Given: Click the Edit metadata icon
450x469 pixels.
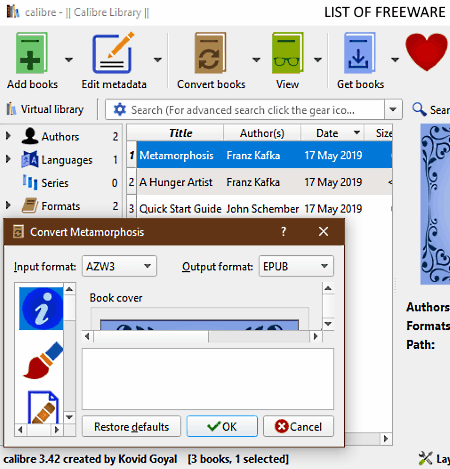Looking at the screenshot, I should 113,53.
